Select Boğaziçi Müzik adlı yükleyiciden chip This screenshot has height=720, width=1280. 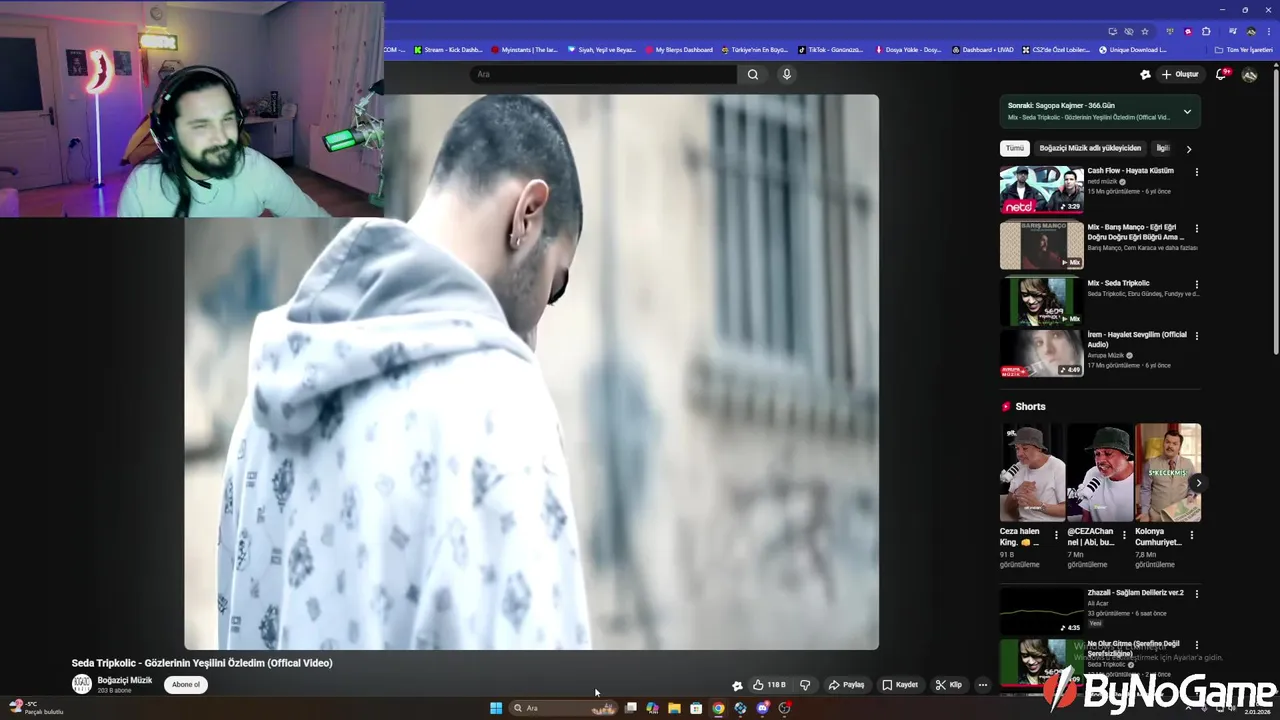1090,148
